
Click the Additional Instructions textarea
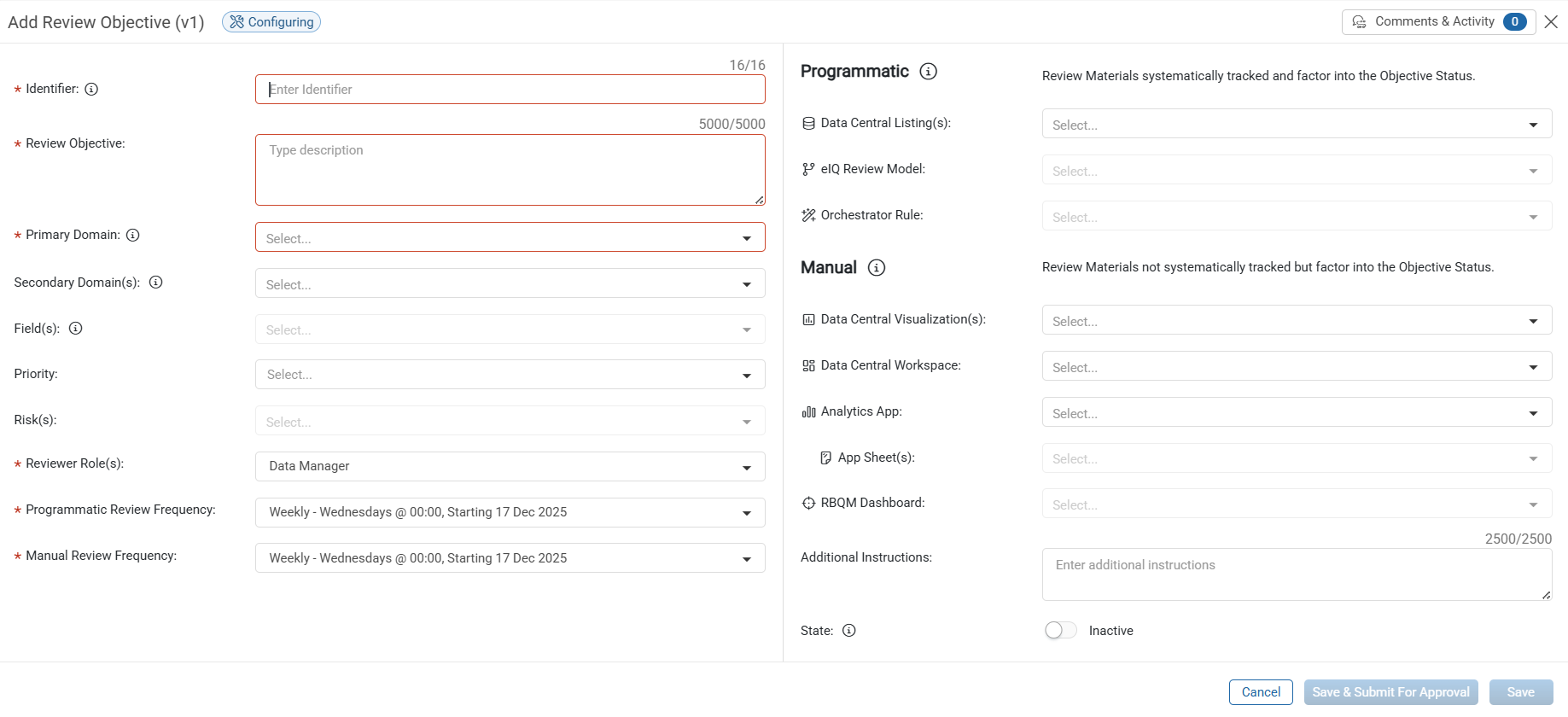pyautogui.click(x=1297, y=574)
